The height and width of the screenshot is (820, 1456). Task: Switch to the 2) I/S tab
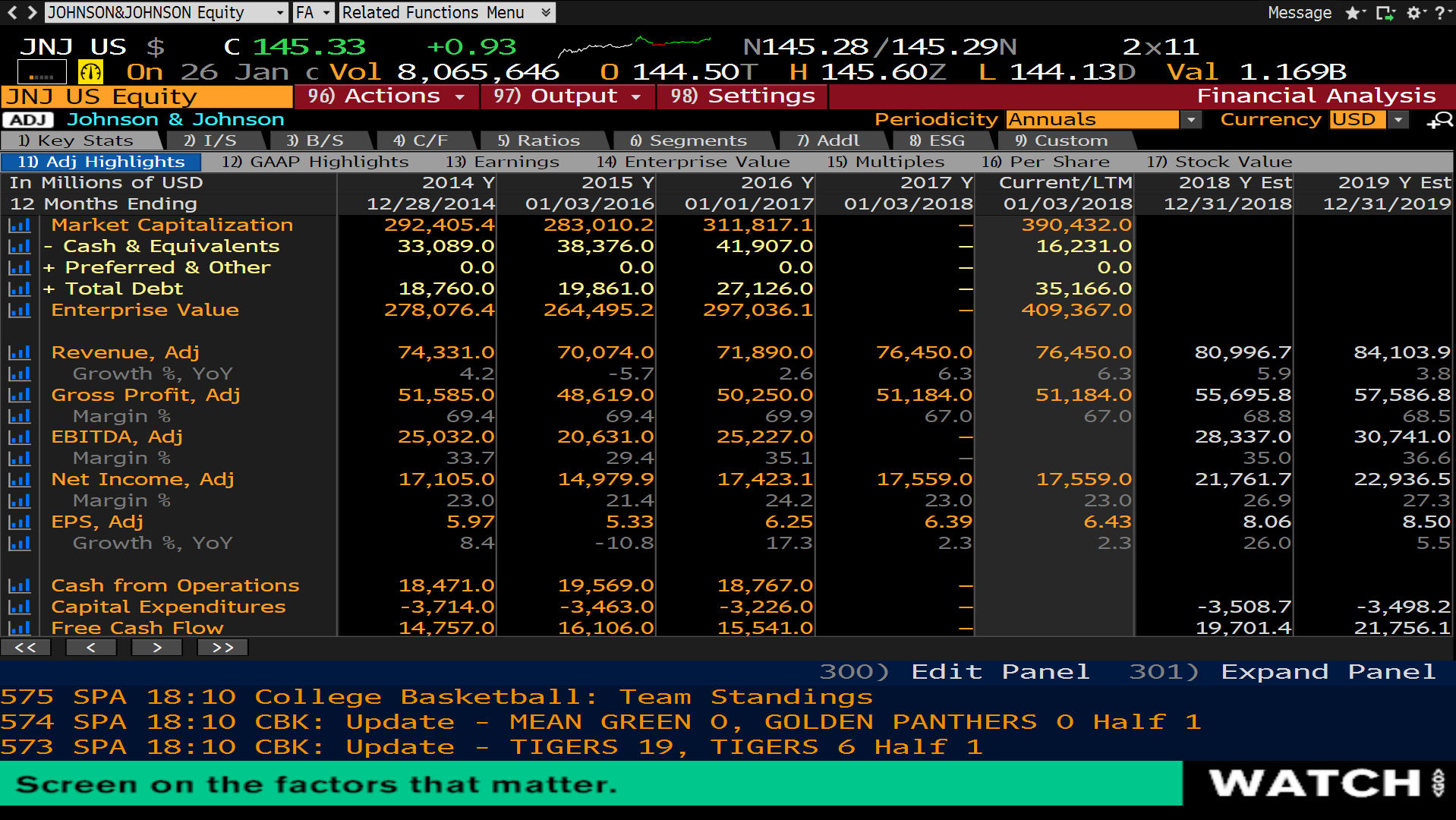211,141
